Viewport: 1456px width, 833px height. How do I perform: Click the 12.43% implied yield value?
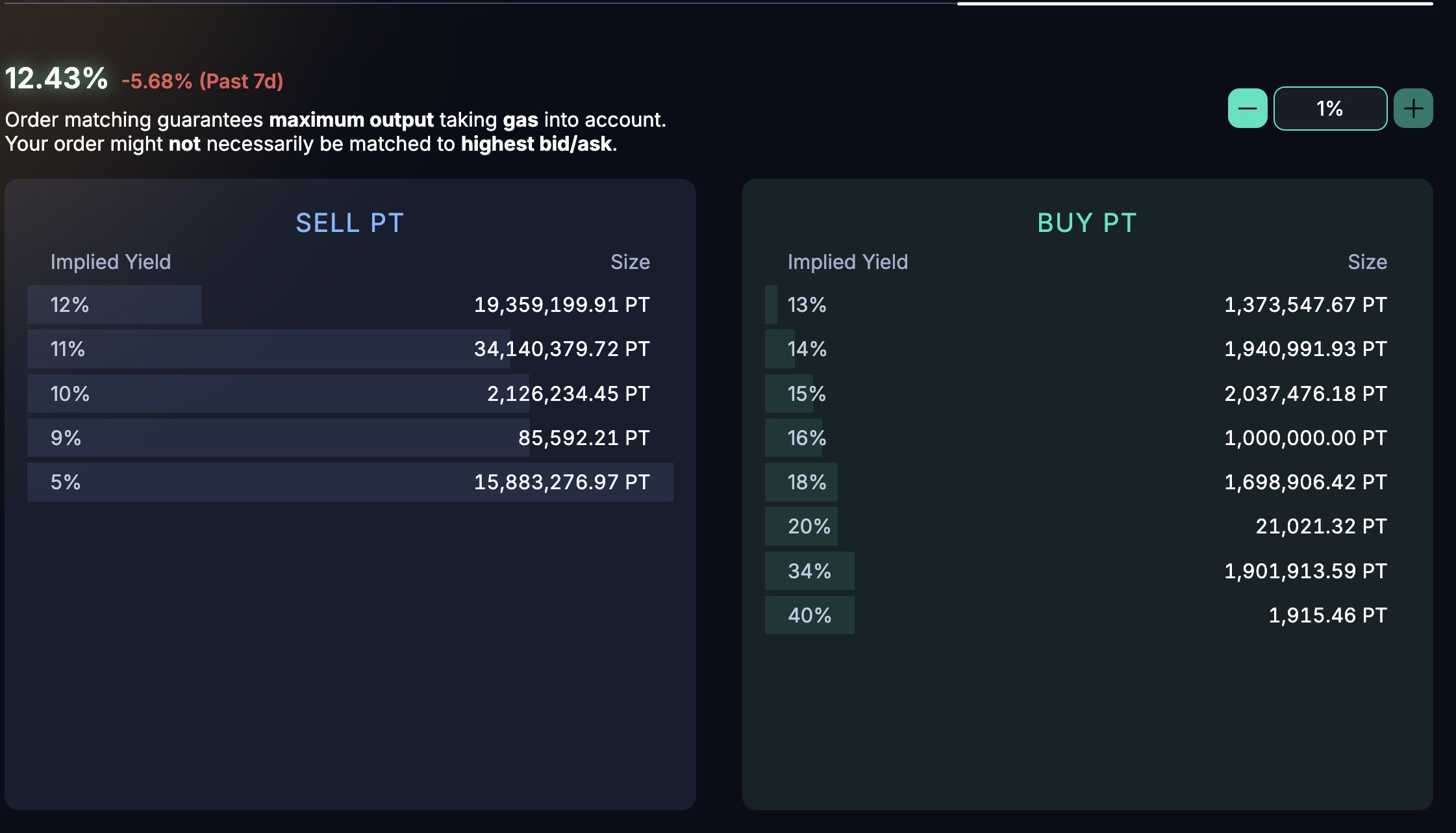tap(56, 79)
